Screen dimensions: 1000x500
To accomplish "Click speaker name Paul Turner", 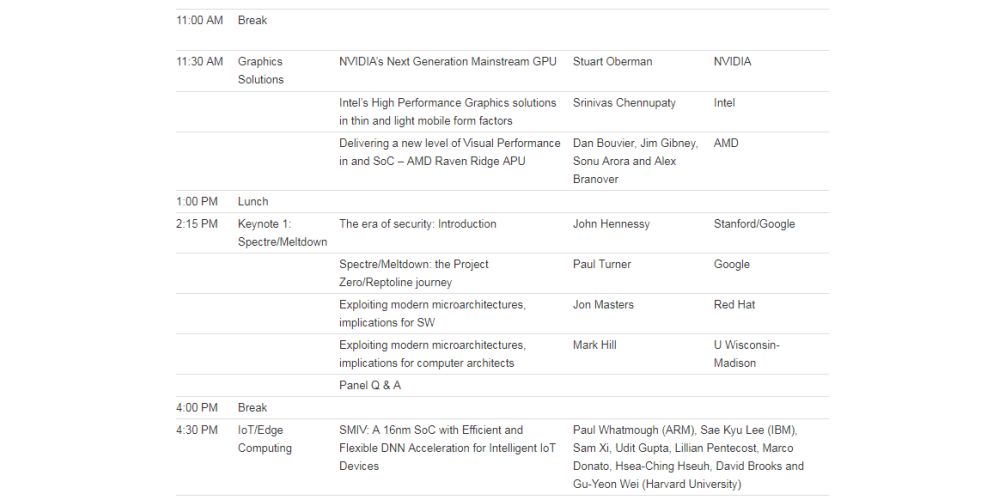I will [602, 265].
